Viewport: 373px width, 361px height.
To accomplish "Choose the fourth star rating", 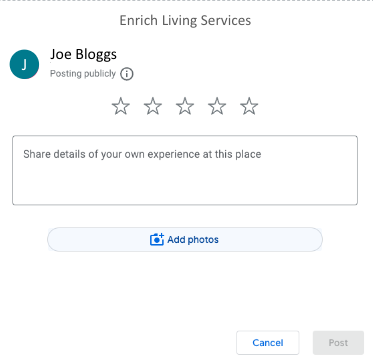I will pyautogui.click(x=217, y=106).
